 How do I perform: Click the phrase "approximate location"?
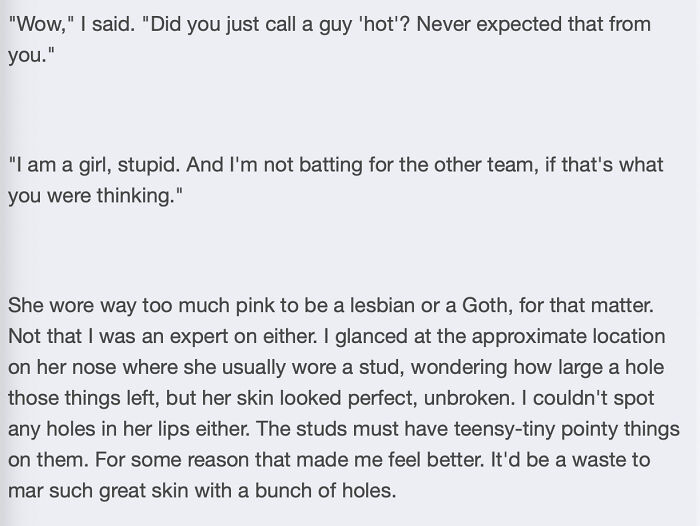point(568,336)
